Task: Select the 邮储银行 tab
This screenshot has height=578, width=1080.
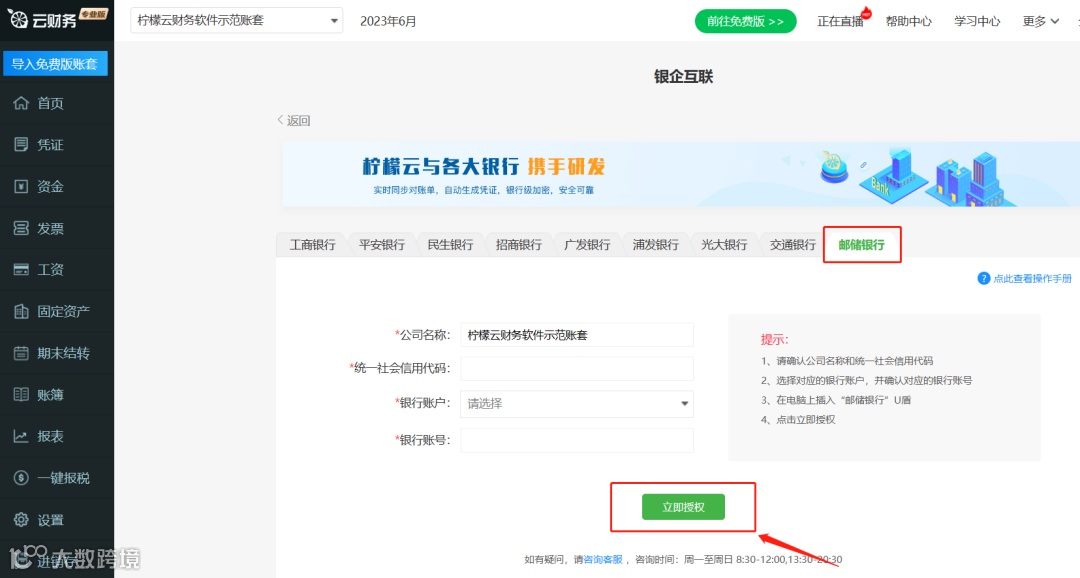Action: pyautogui.click(x=862, y=245)
